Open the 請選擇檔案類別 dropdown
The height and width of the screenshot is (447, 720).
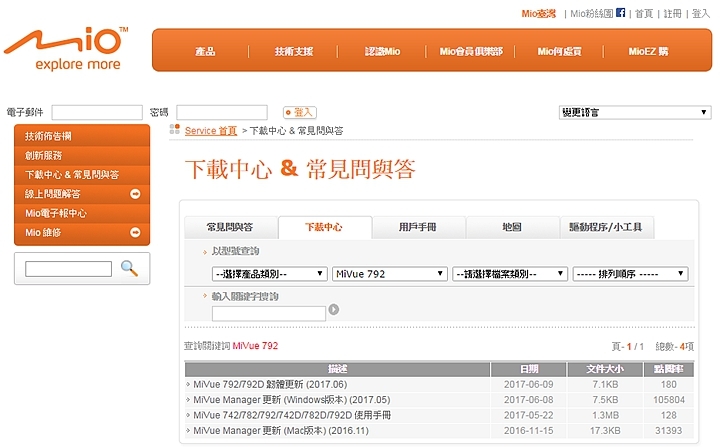[510, 274]
